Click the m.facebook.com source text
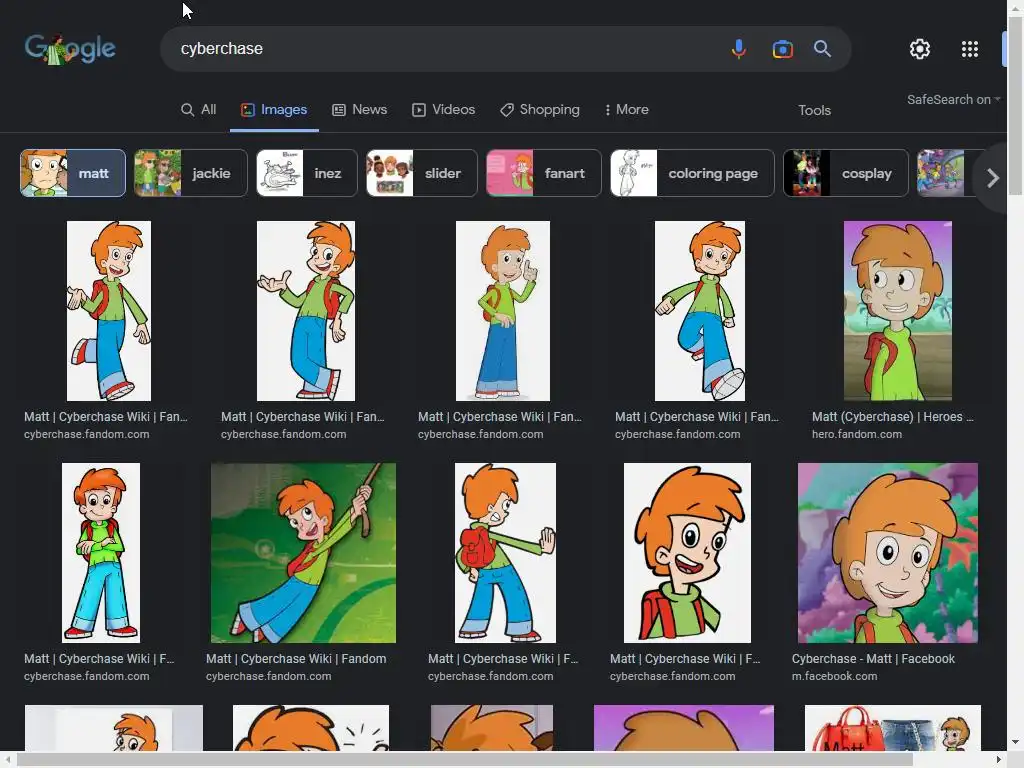 [834, 677]
